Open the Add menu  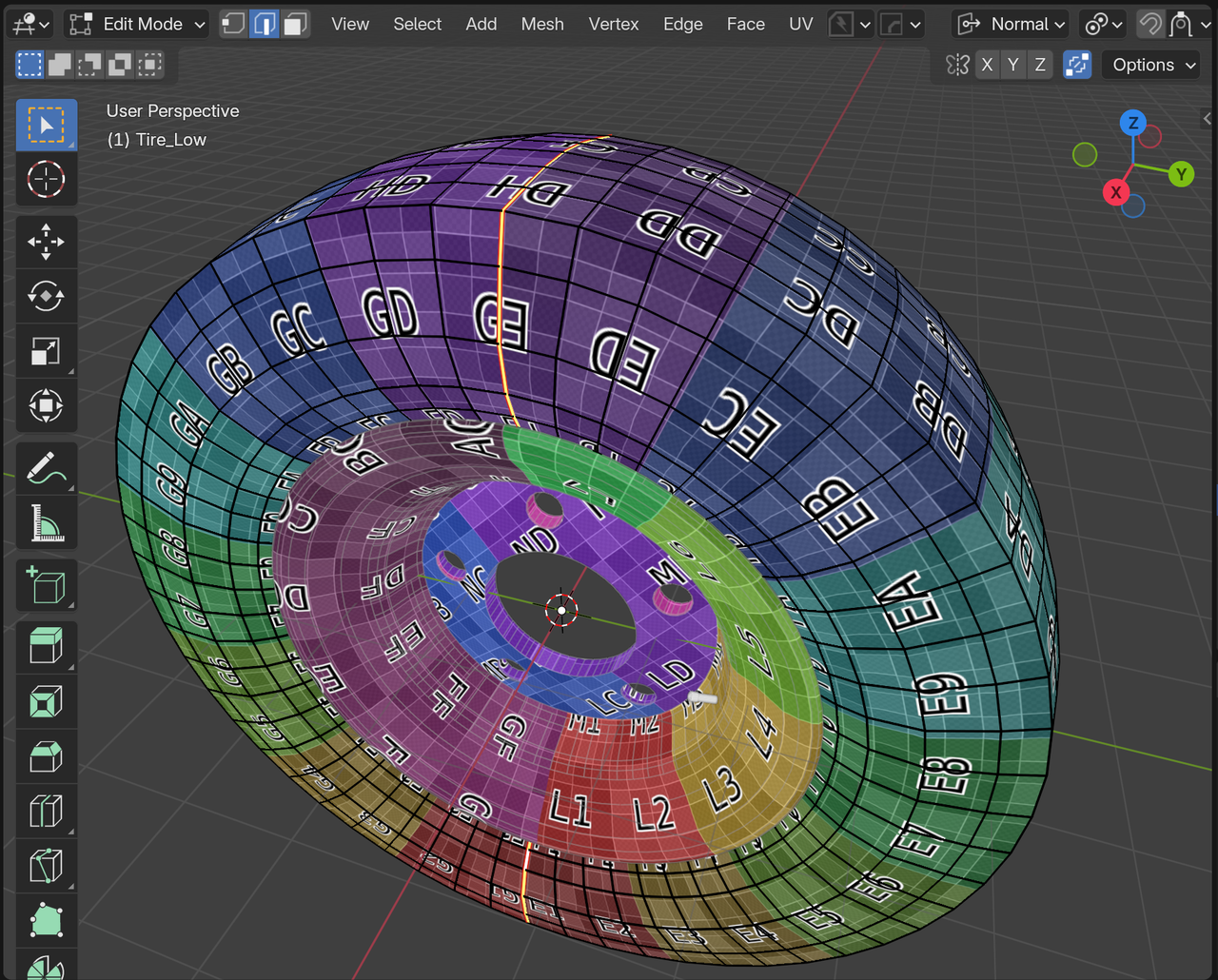point(481,24)
